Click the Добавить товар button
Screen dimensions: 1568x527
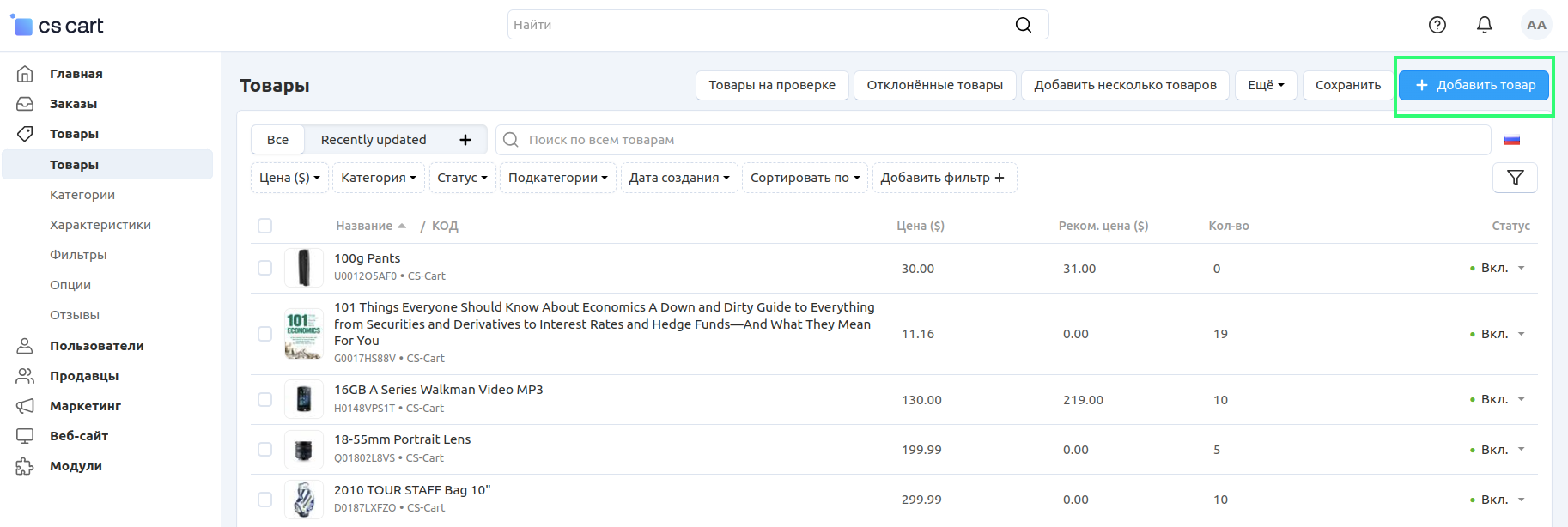point(1474,85)
